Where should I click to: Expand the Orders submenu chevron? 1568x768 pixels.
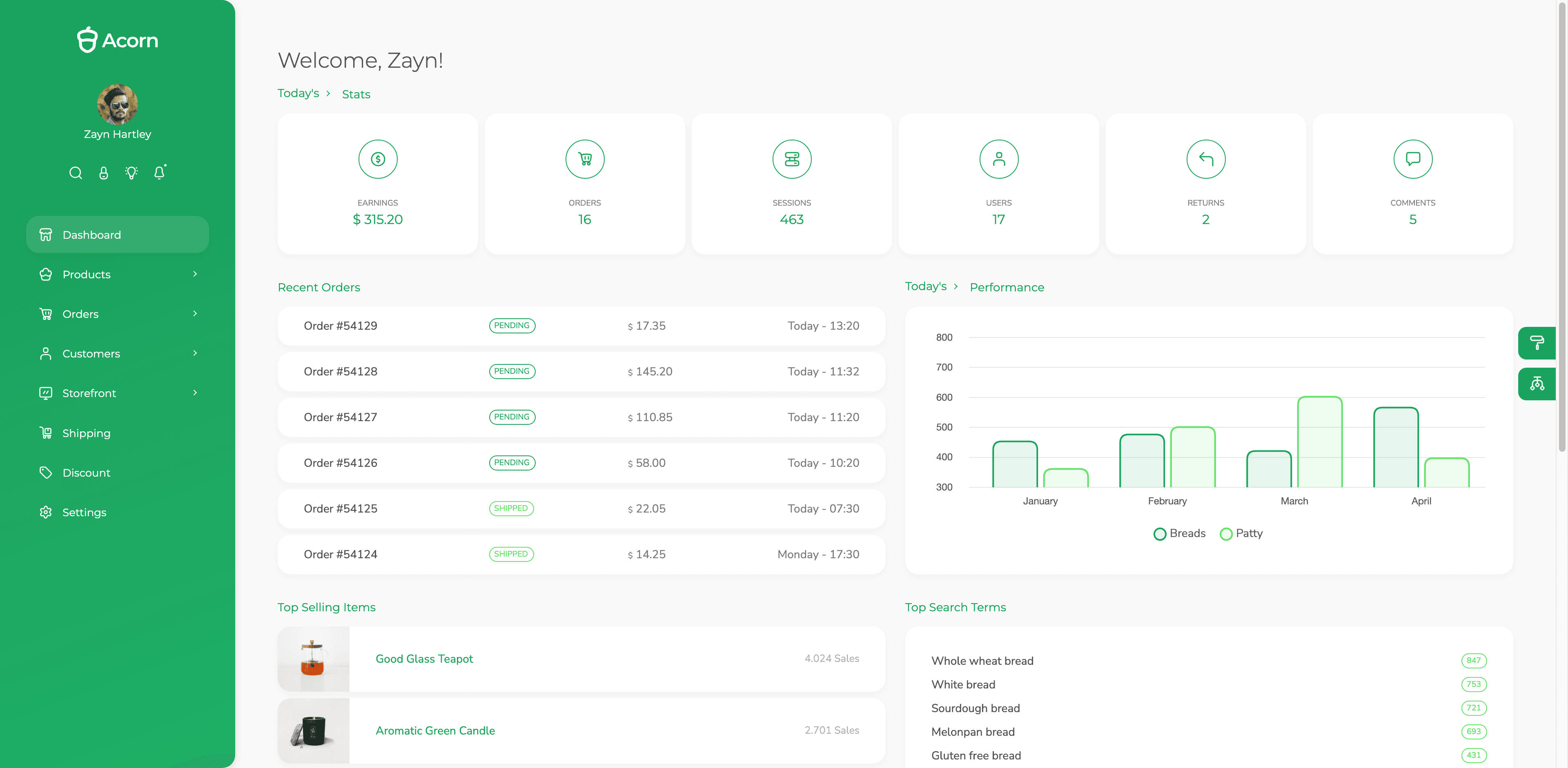pyautogui.click(x=195, y=314)
